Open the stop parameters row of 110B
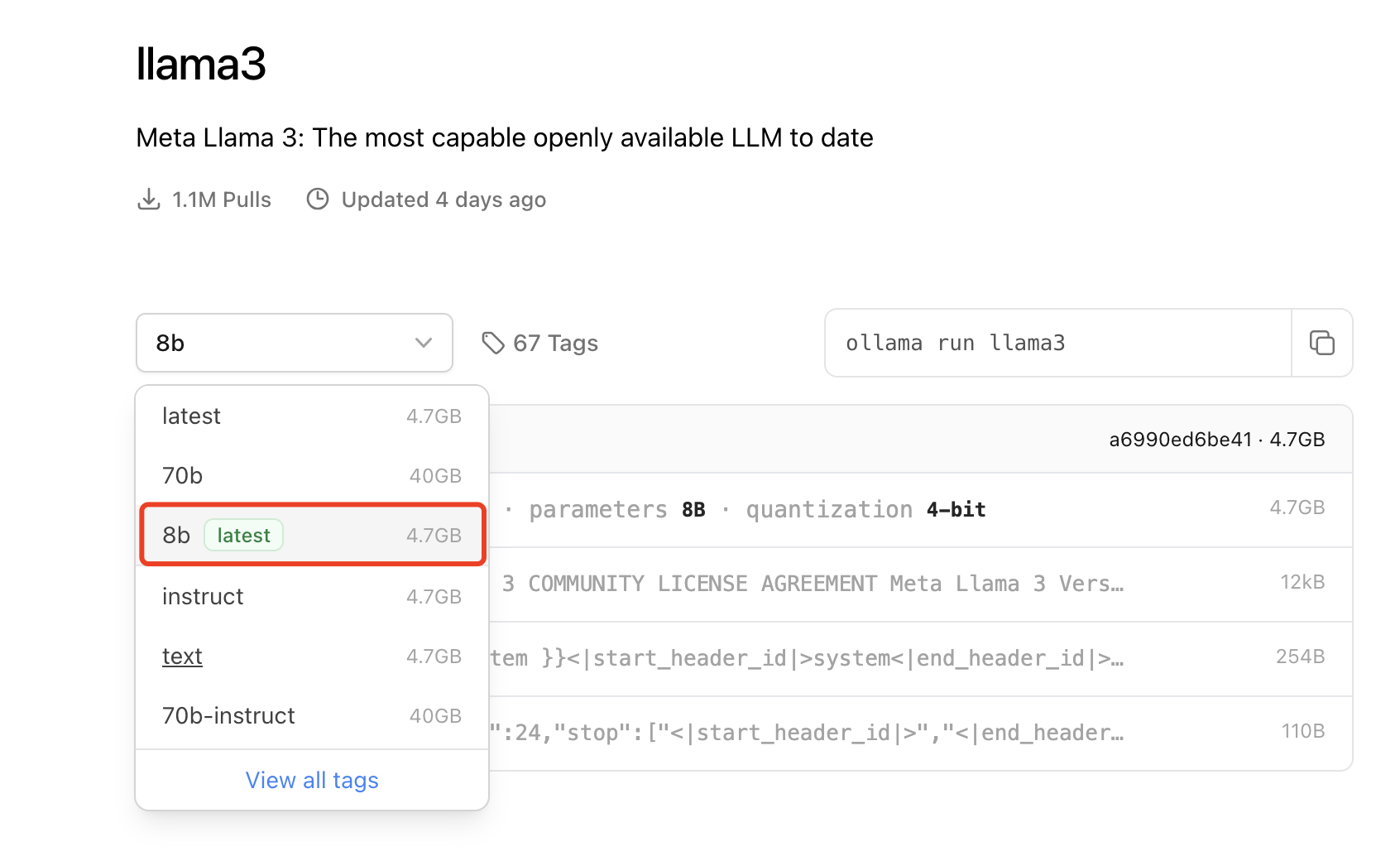This screenshot has height=861, width=1400. coord(921,733)
